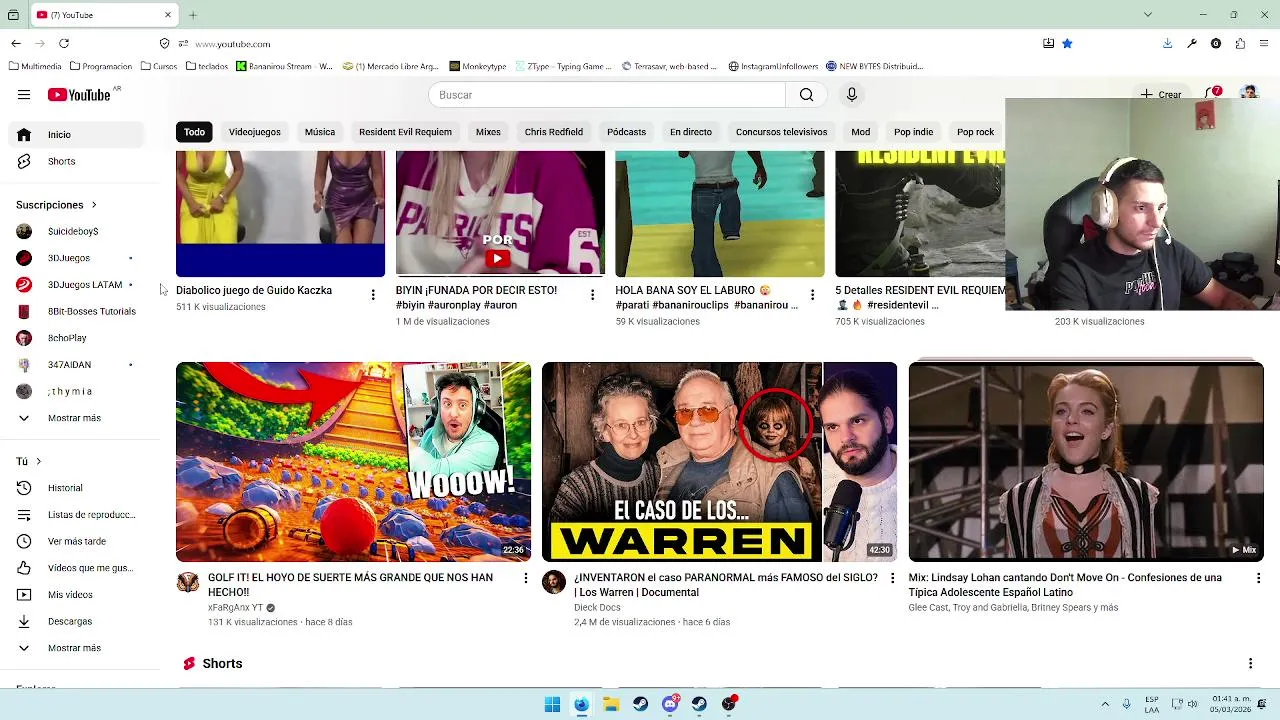
Task: Click the browser address bar URL
Action: coord(233,44)
